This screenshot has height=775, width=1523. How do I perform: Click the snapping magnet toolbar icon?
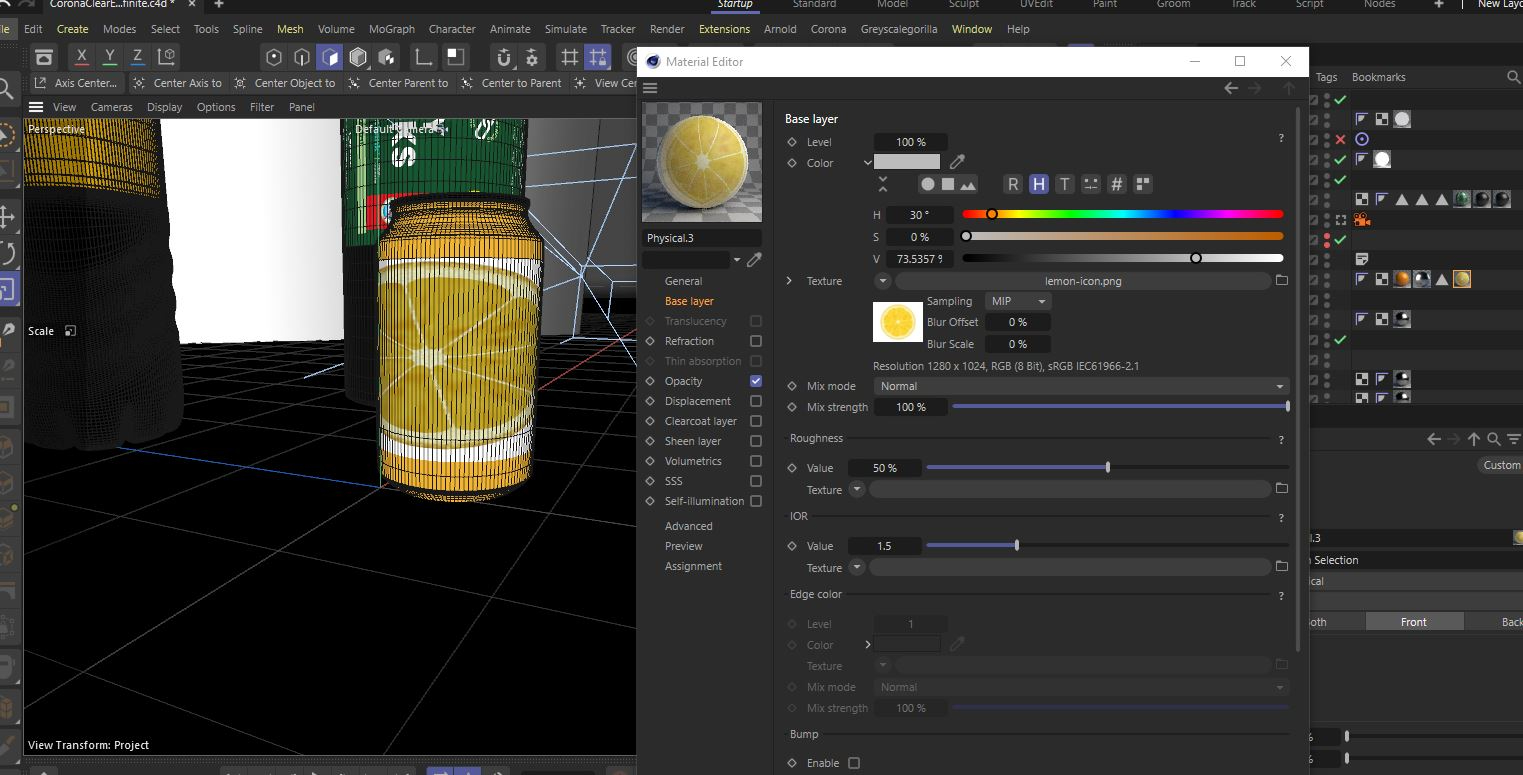coord(505,57)
